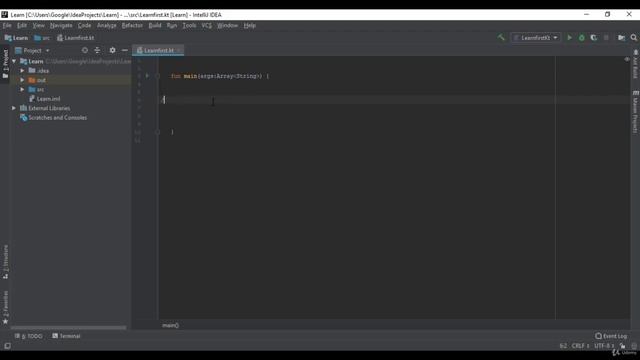Click the Project tool window stripe button
Screen dimensions: 640x360
tap(5, 64)
